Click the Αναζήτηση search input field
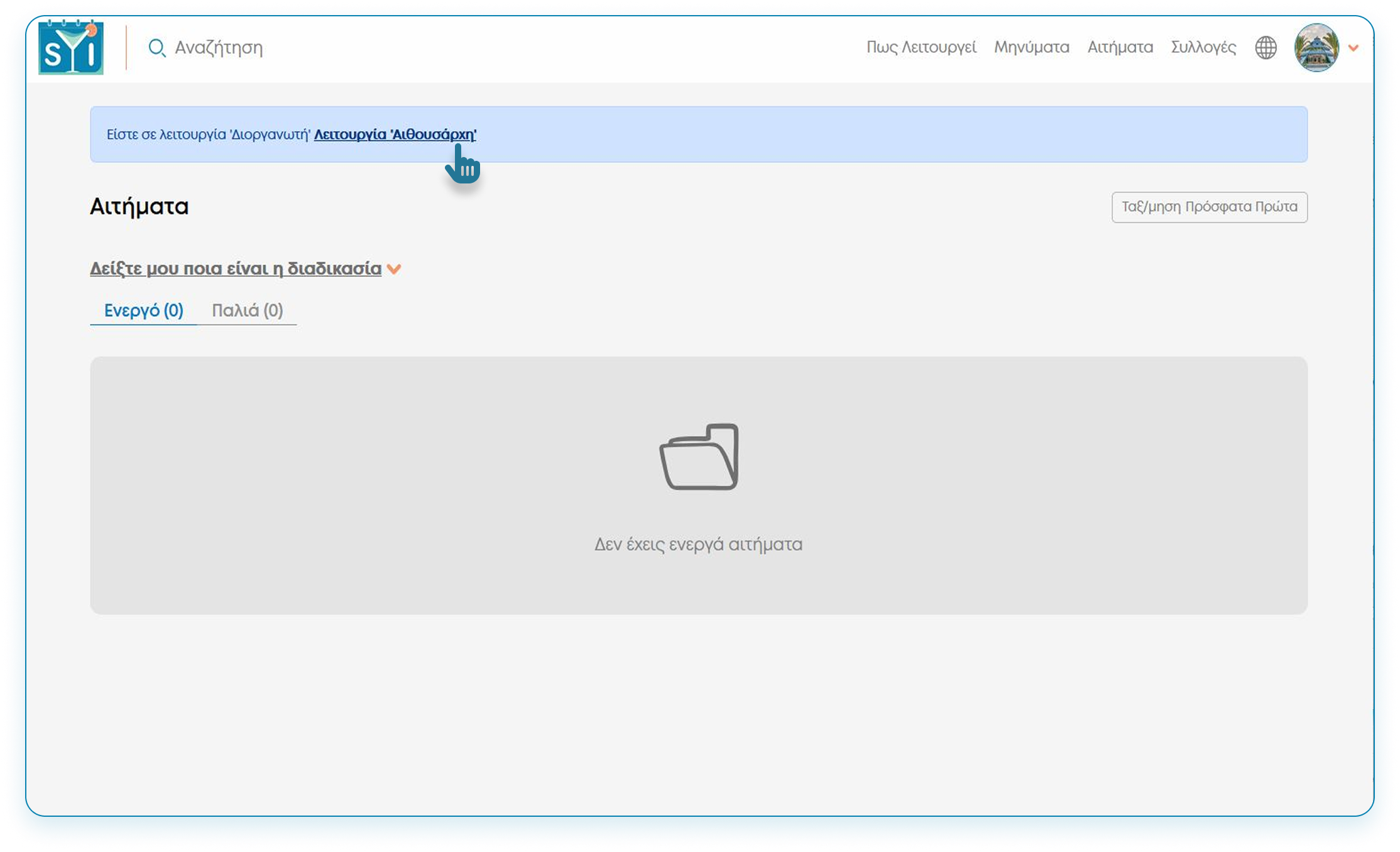The width and height of the screenshot is (1400, 852). 220,47
